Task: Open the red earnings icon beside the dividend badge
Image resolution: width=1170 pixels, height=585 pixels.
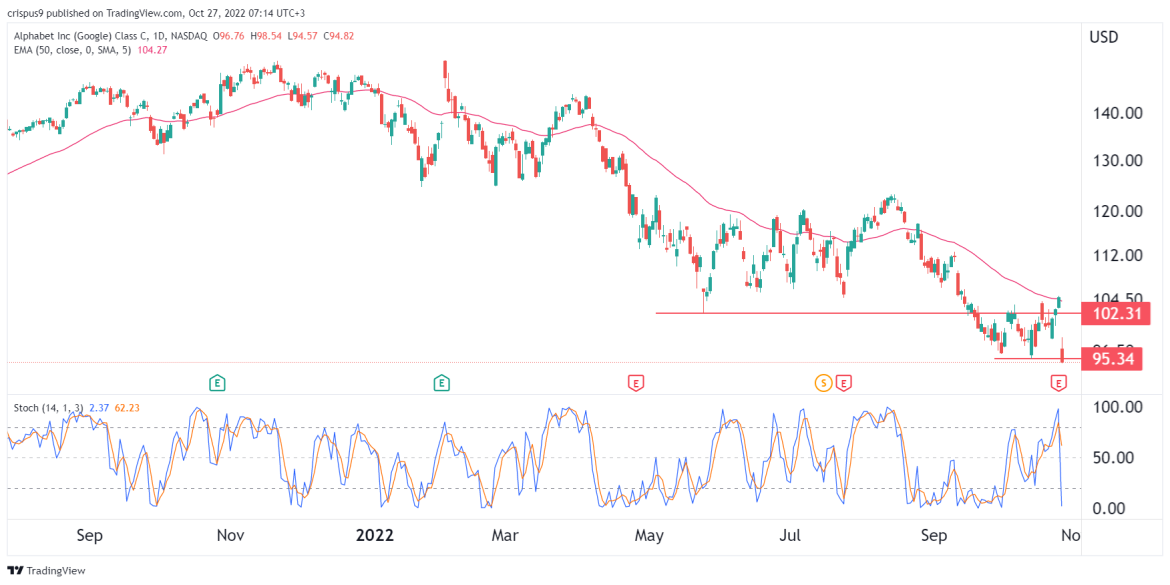Action: click(843, 381)
